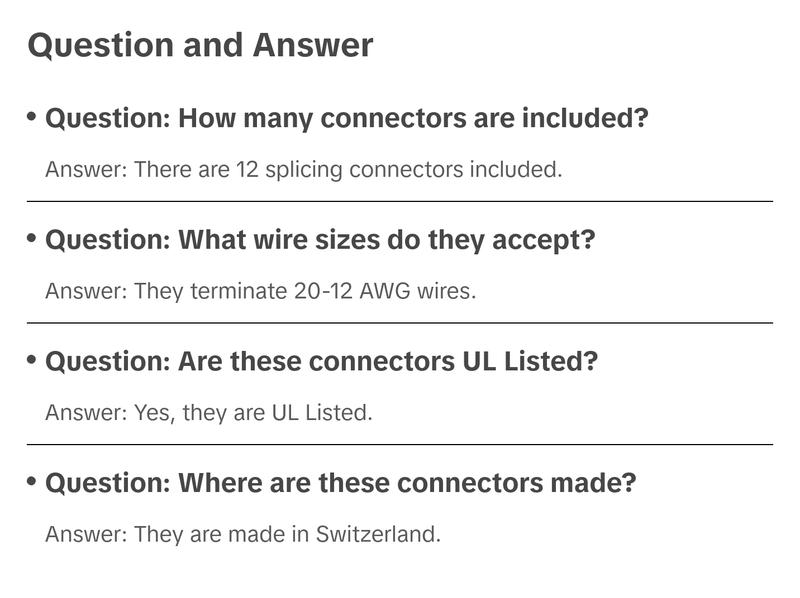Viewport: 800px width, 598px height.
Task: Click the divider line below the first answer
Action: click(400, 201)
